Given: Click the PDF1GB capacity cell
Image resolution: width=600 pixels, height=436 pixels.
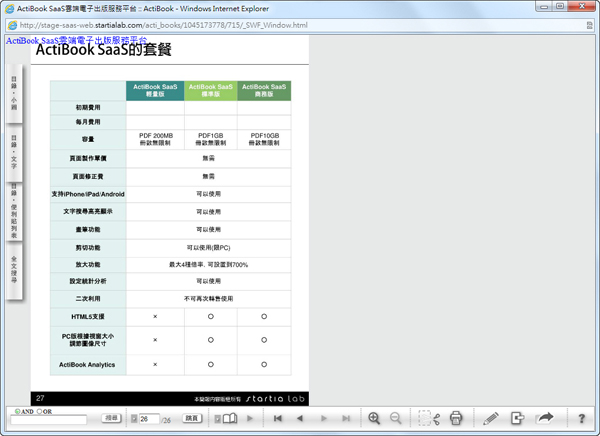Looking at the screenshot, I should pyautogui.click(x=210, y=139).
